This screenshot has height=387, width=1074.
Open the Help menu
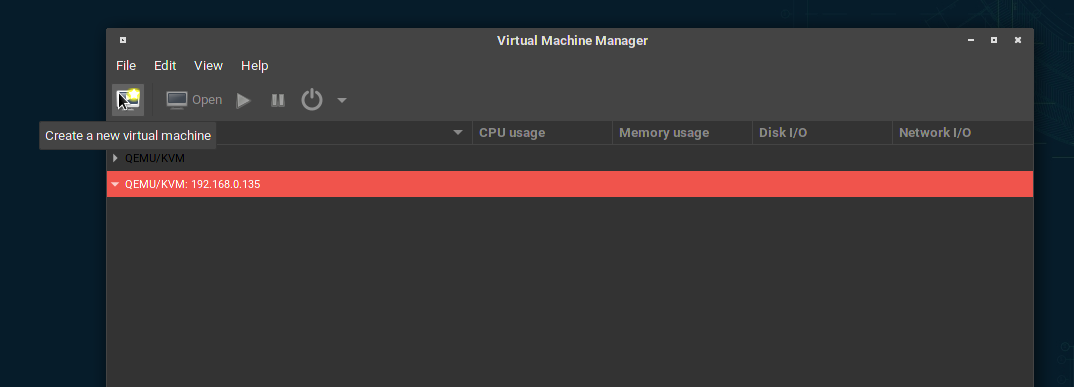(254, 66)
